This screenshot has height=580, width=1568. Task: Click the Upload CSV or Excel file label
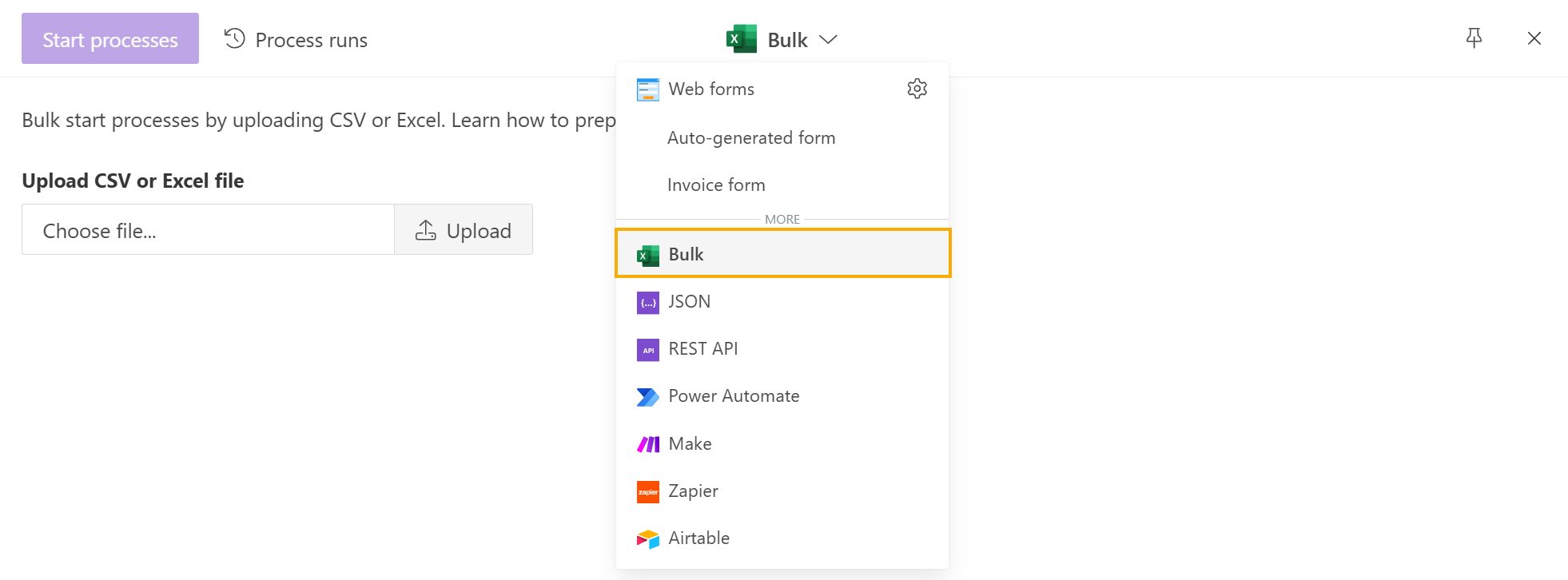[x=133, y=181]
